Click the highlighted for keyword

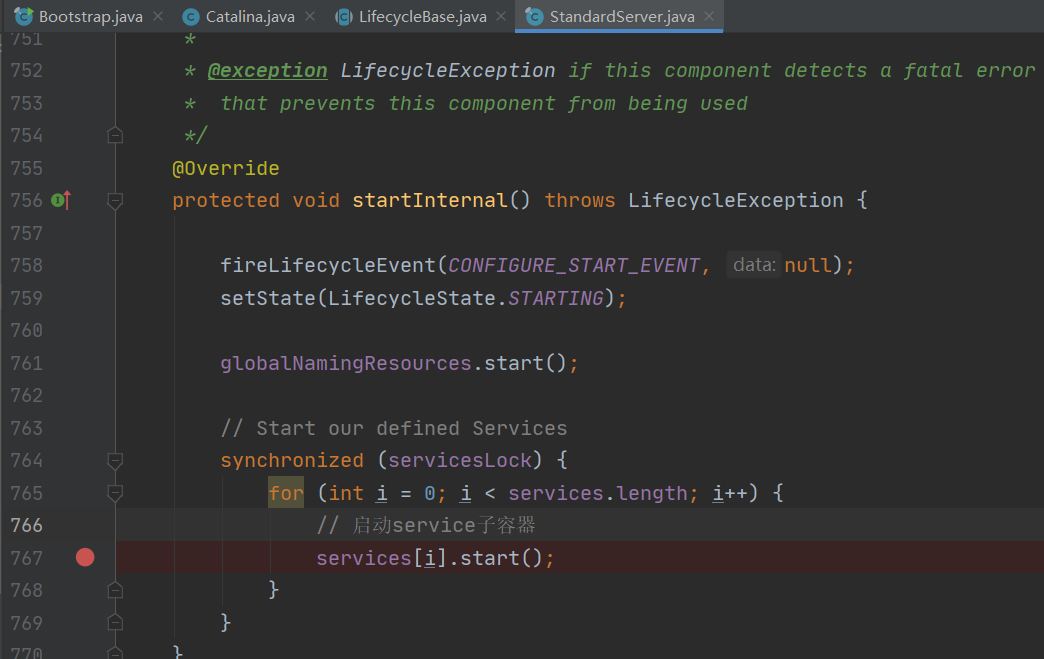[286, 493]
